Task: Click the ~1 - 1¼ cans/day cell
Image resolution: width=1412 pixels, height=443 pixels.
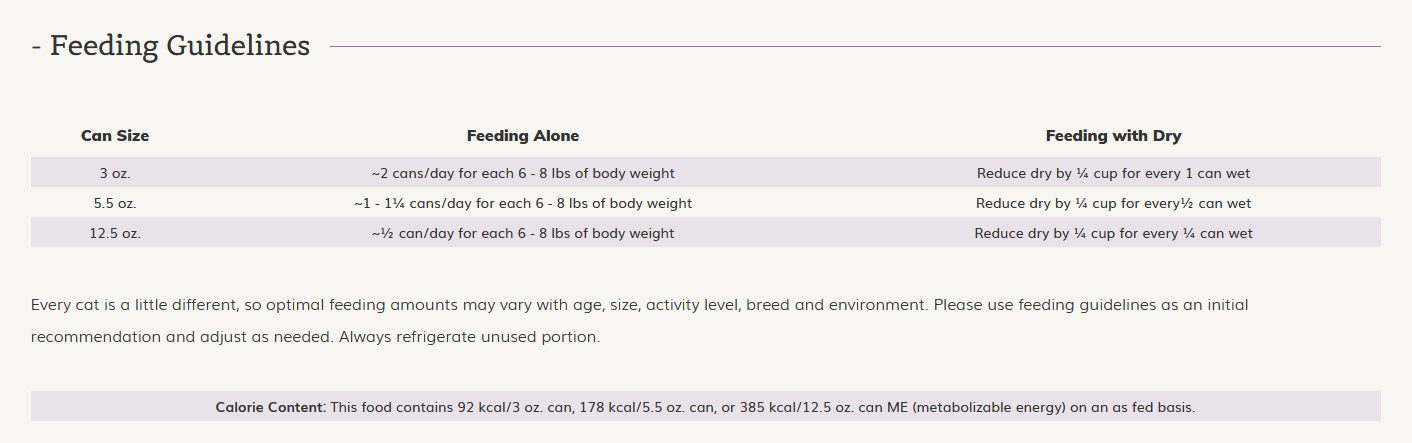Action: click(x=522, y=203)
